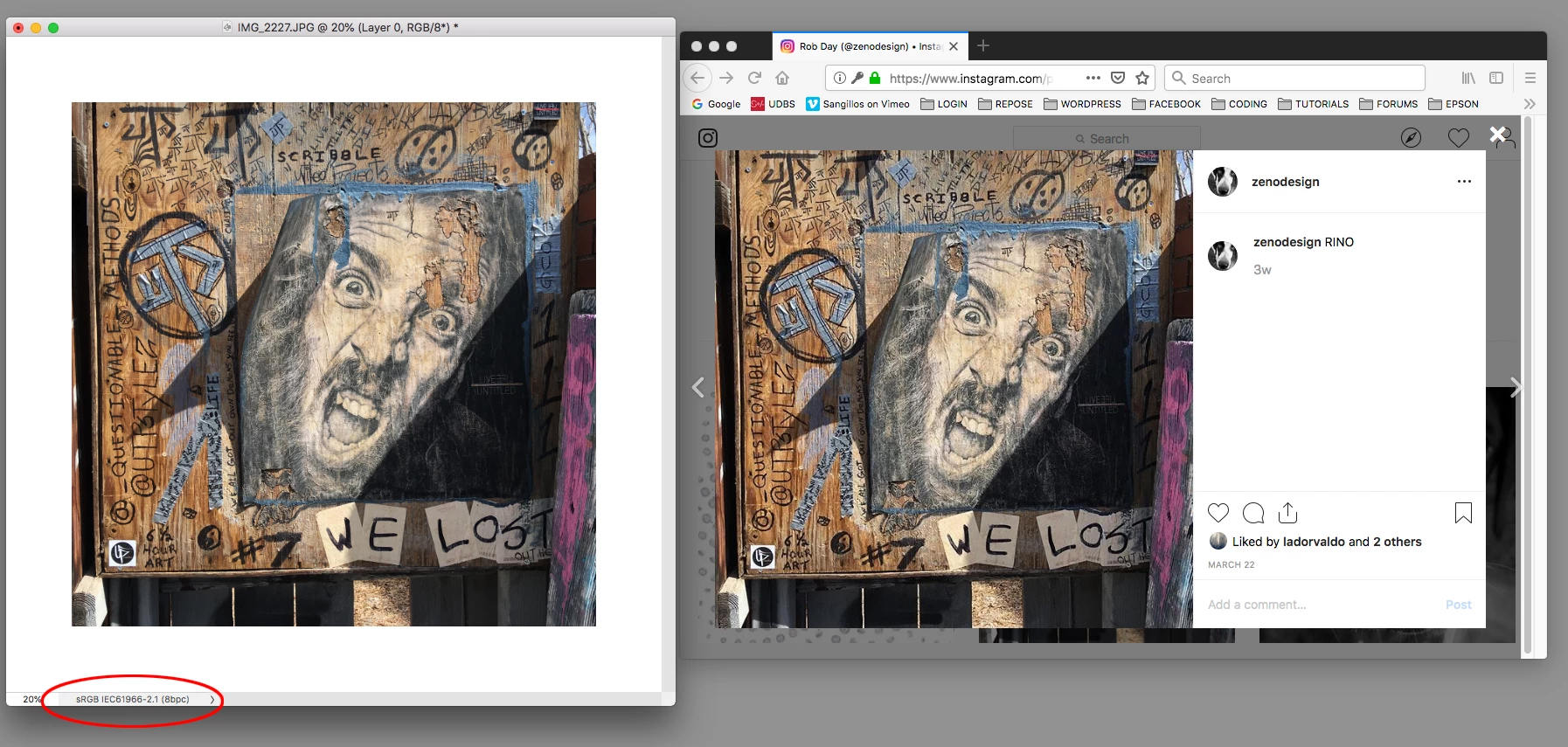Open Instagram Explore compass icon
This screenshot has height=747, width=1568.
(x=1411, y=138)
